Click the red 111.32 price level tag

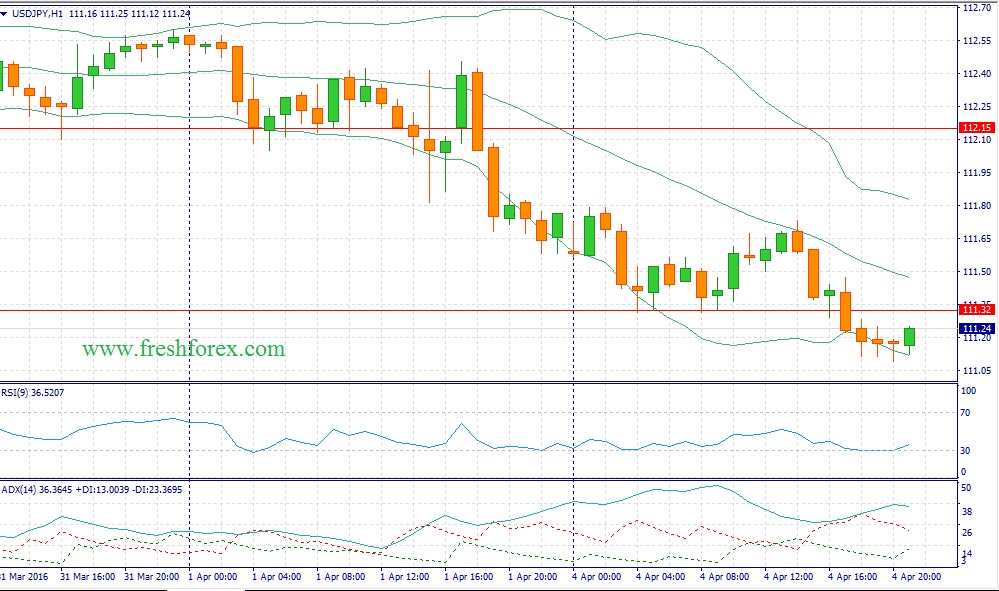[x=975, y=310]
